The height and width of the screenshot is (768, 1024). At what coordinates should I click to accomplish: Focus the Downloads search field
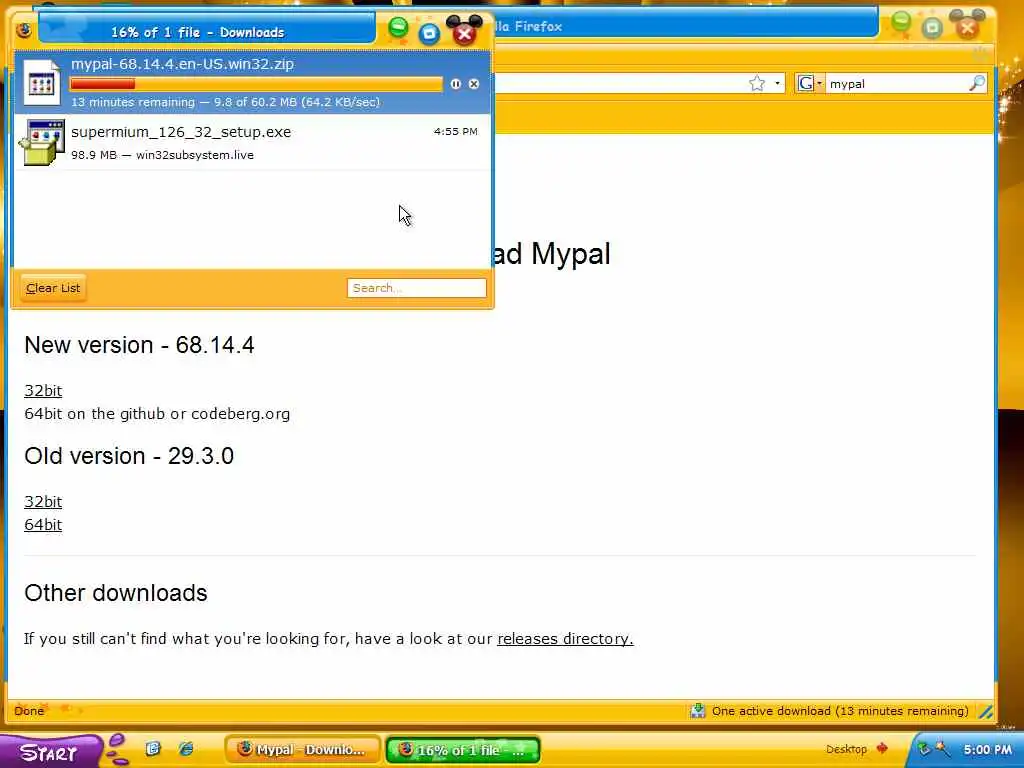[x=417, y=288]
